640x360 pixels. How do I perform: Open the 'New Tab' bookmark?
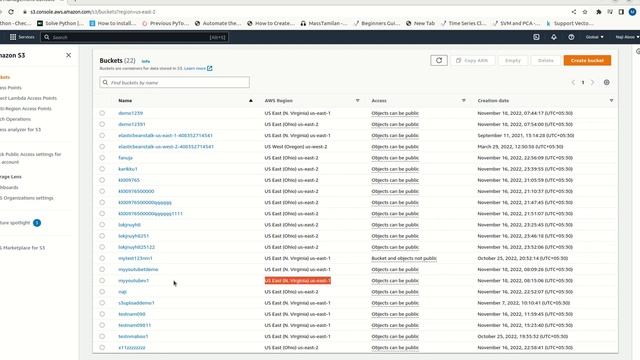pos(420,23)
